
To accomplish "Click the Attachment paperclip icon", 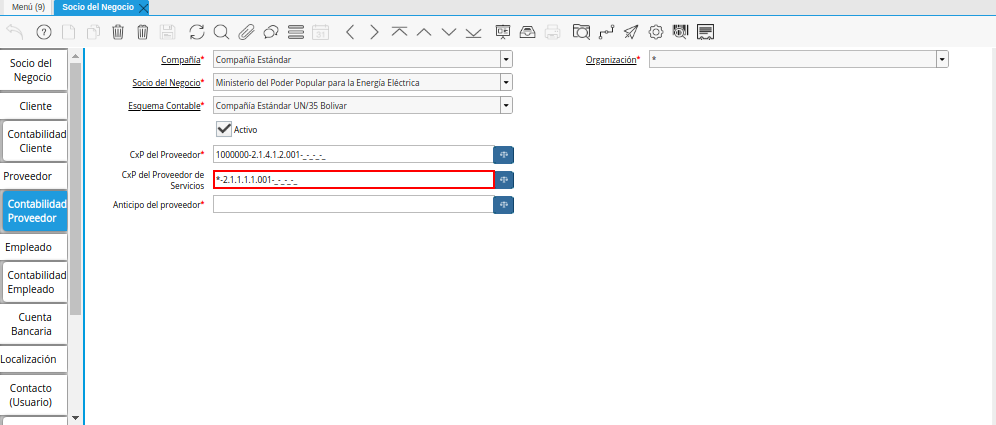I will [246, 32].
